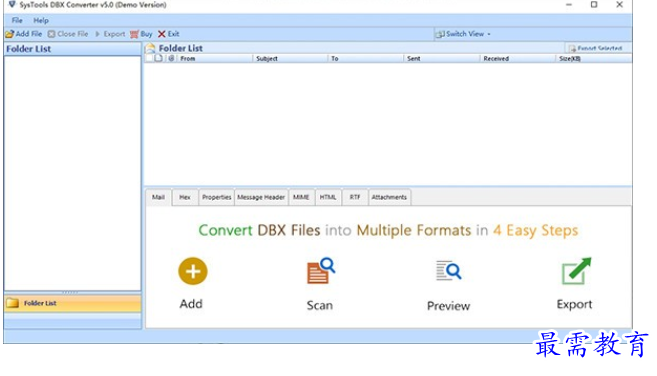The image size is (657, 376).
Task: Toggle the select-all checkbox in header
Action: click(149, 58)
